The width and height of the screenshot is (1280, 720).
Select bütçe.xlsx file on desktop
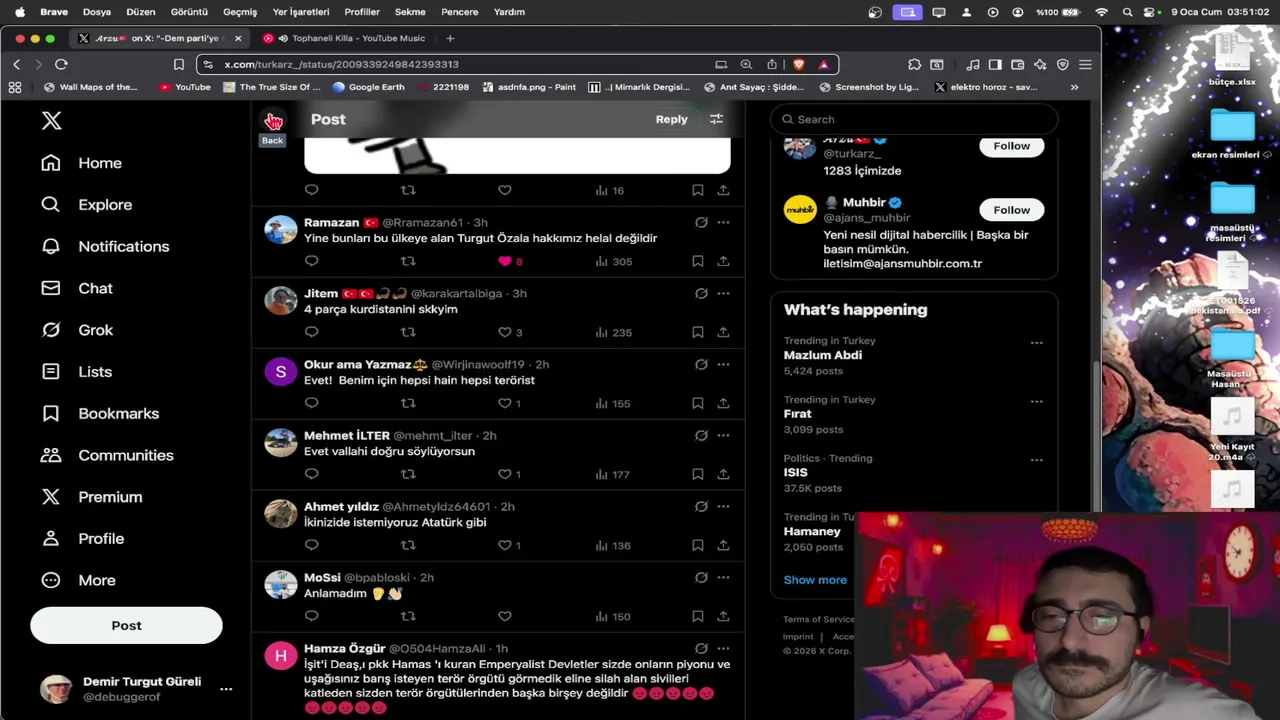tap(1232, 60)
